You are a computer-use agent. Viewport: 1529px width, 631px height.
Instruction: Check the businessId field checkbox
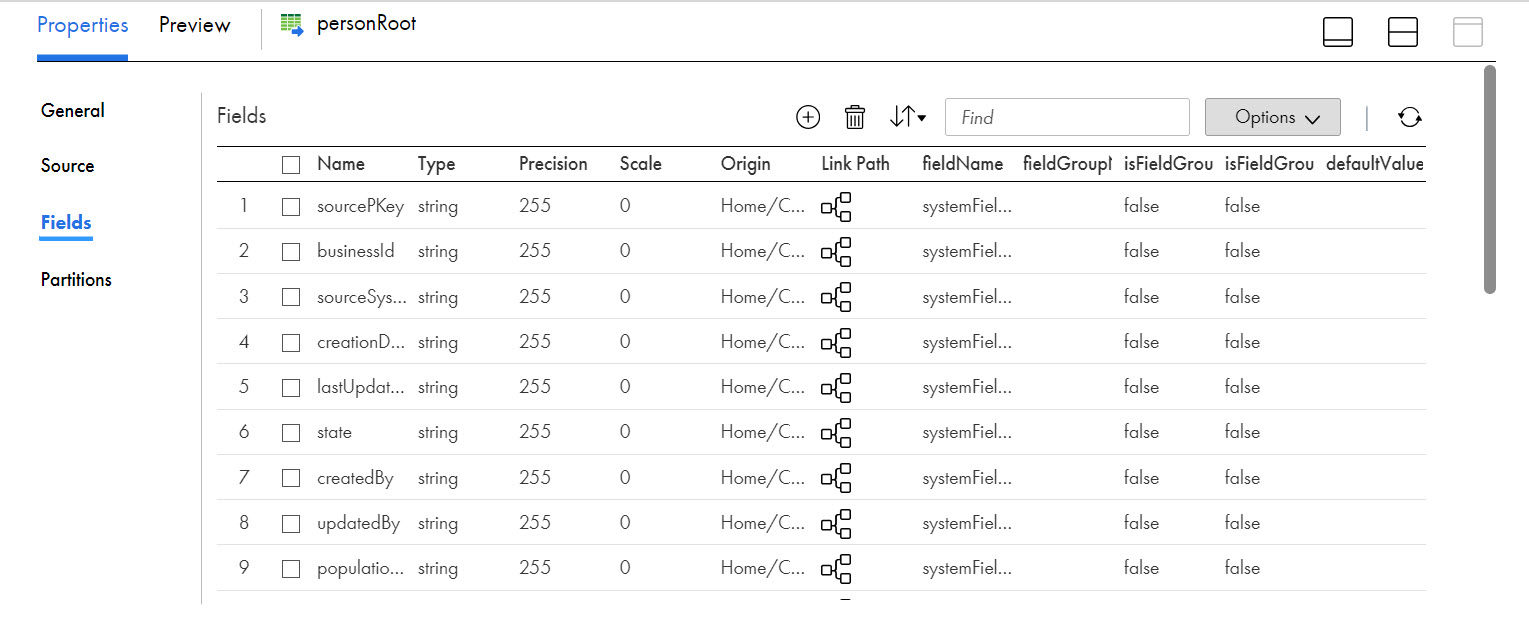point(291,252)
